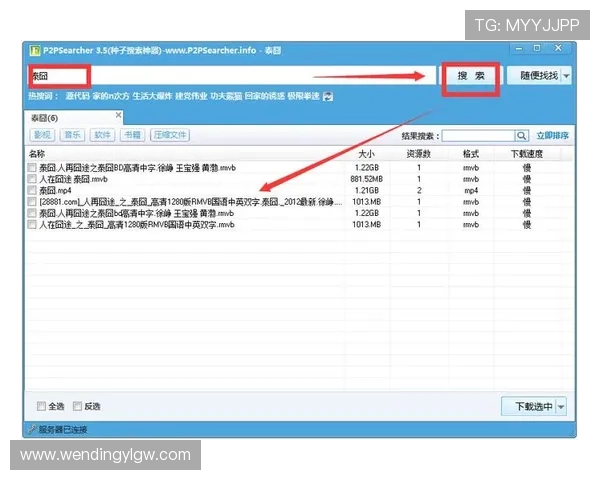Image resolution: width=600 pixels, height=480 pixels.
Task: Check the box for 泰囧.mp4
Action: (32, 190)
